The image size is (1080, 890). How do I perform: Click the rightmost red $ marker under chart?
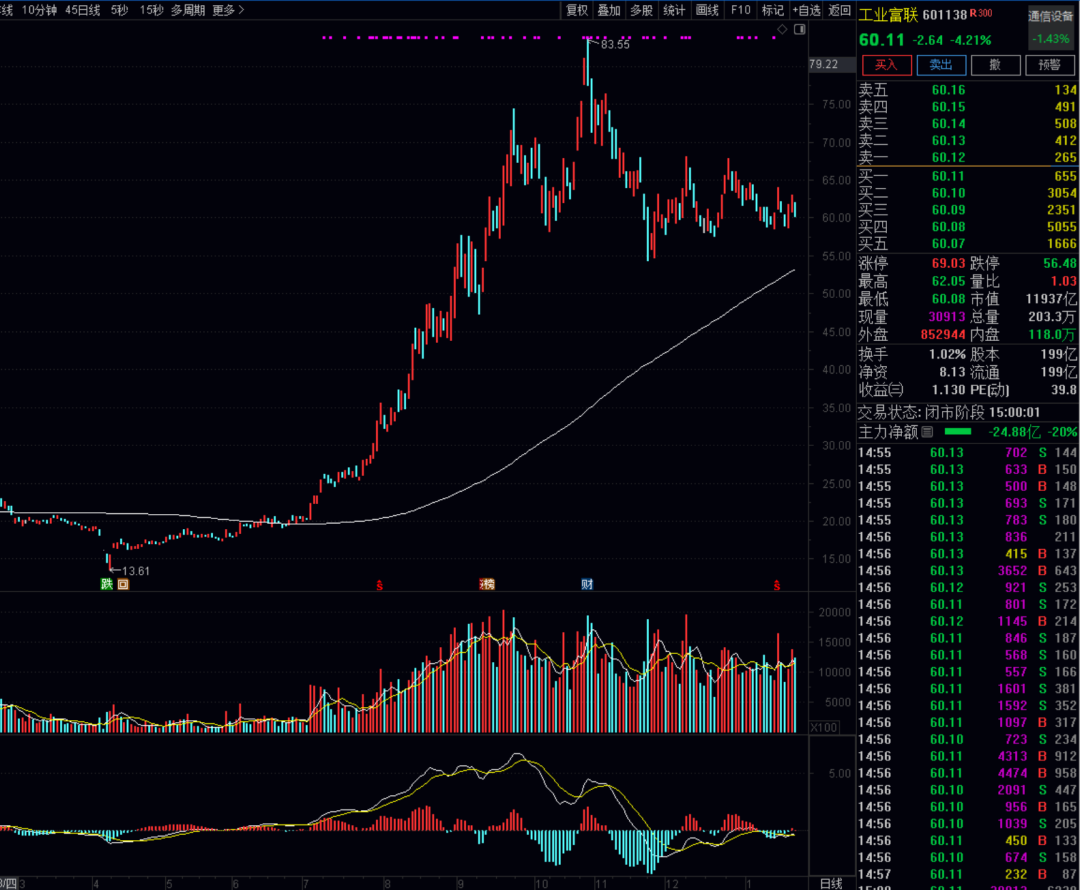776,584
